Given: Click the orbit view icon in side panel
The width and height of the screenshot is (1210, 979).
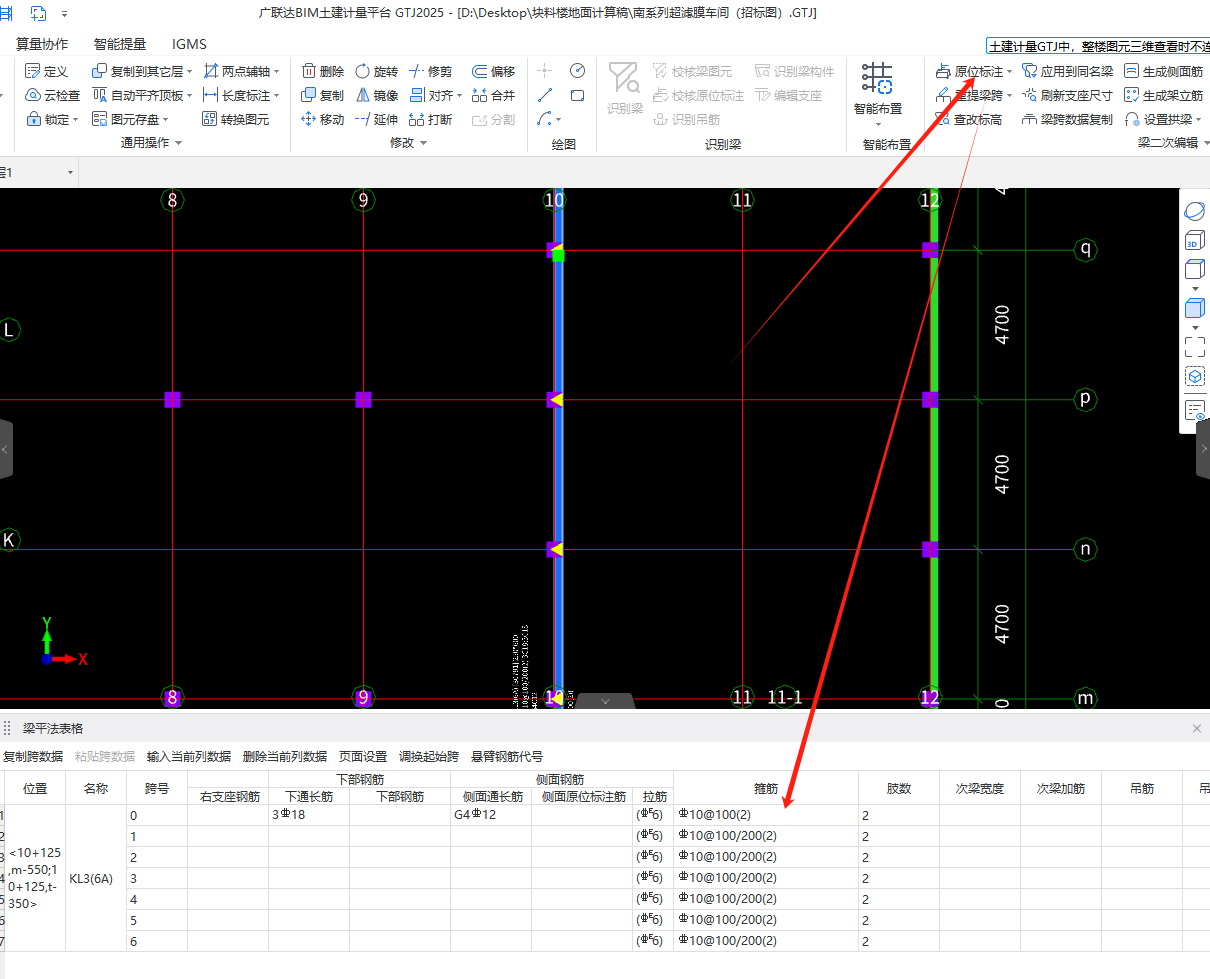Looking at the screenshot, I should tap(1194, 211).
